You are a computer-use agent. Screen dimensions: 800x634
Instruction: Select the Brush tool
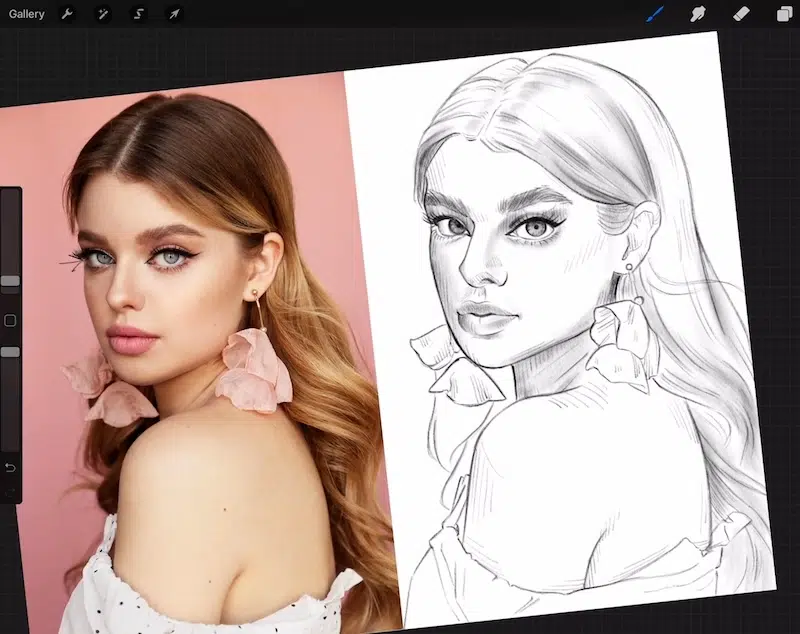pyautogui.click(x=655, y=14)
